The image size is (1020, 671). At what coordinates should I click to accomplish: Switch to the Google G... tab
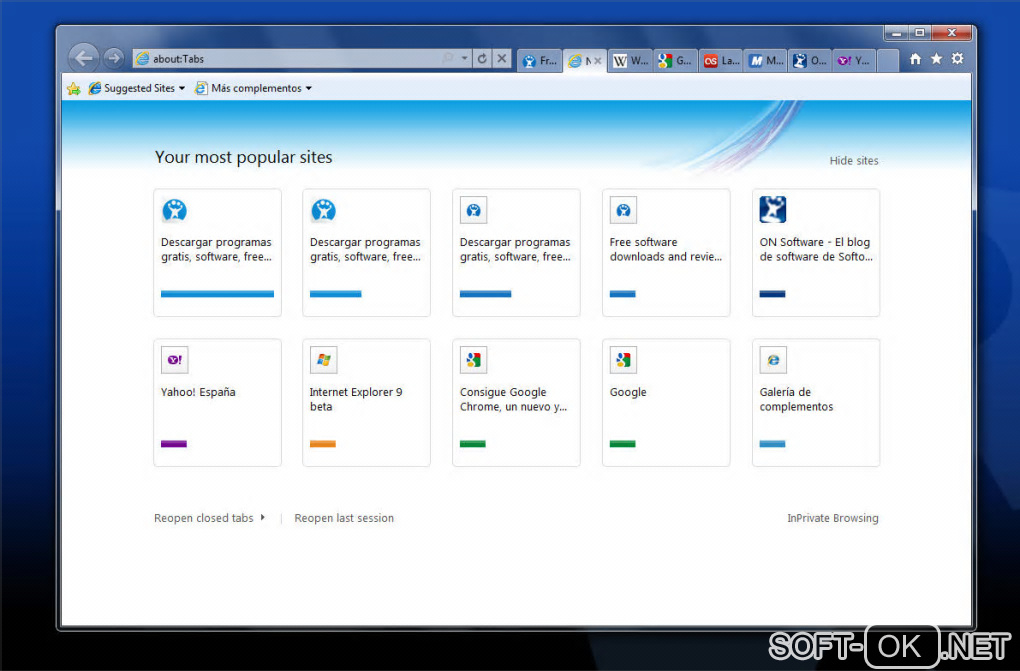click(675, 61)
